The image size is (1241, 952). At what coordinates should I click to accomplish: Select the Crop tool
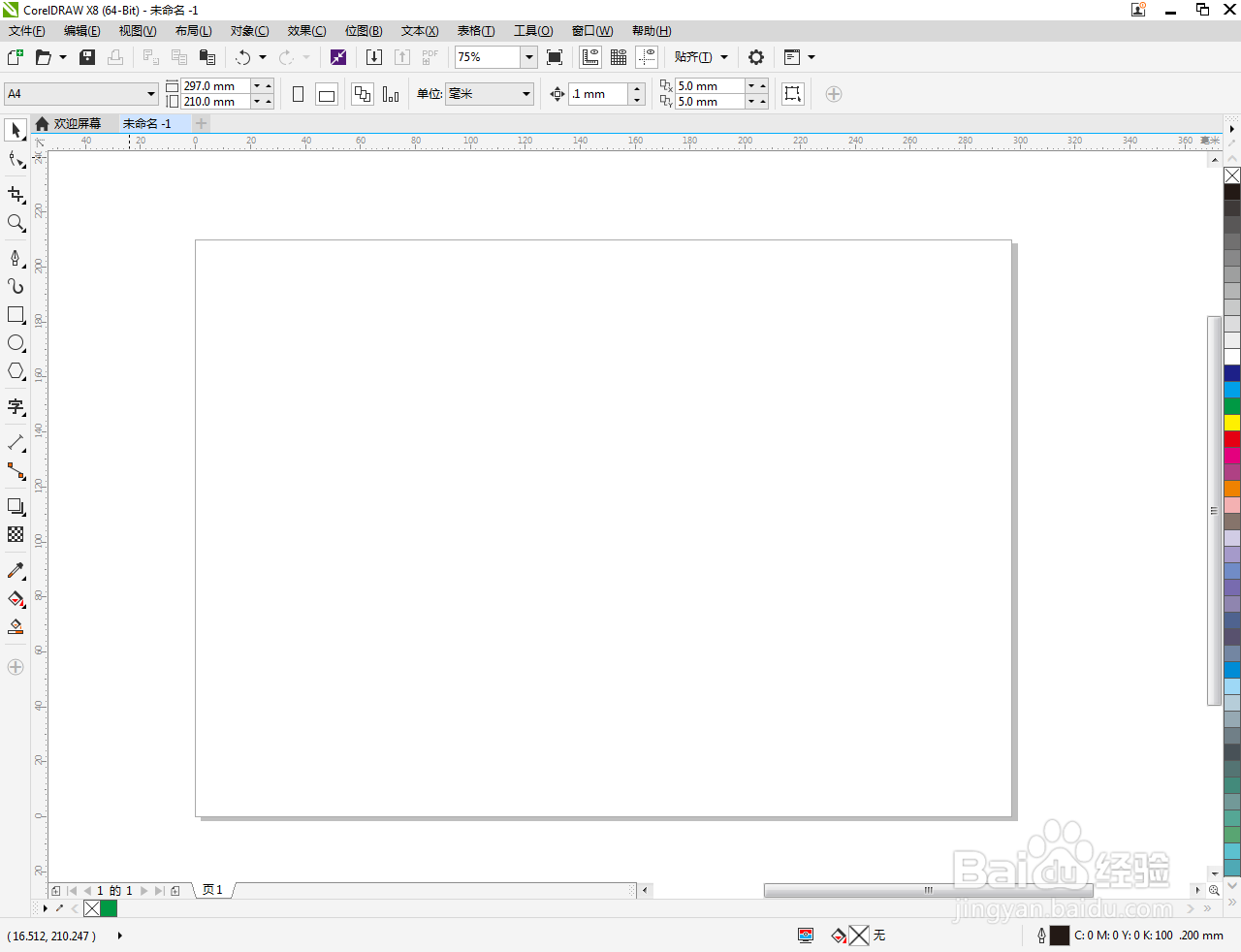pos(16,195)
